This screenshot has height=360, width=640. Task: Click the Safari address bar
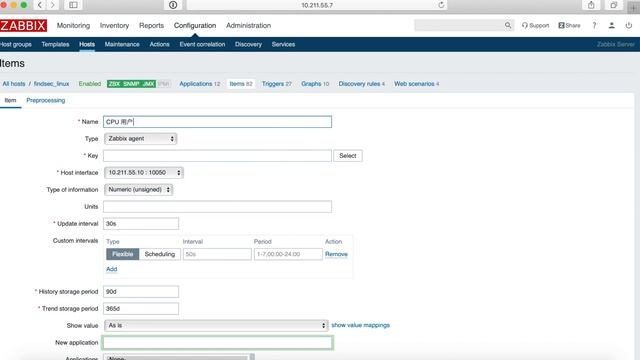(317, 5)
